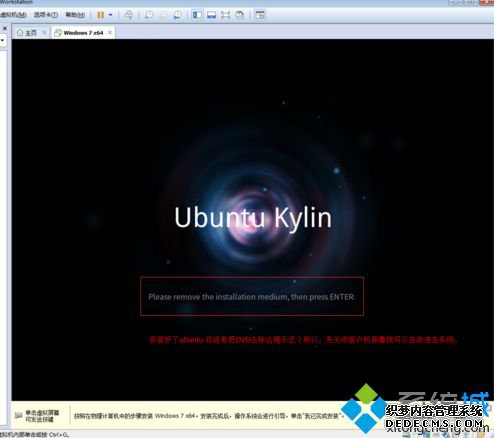This screenshot has height=438, width=494.
Task: Click the Send Ctrl+Alt+Del toolbar icon
Action: 129,15
